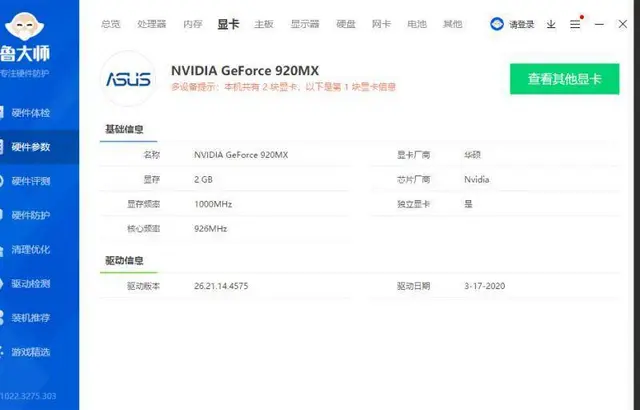Open the 其他 tab

453,24
